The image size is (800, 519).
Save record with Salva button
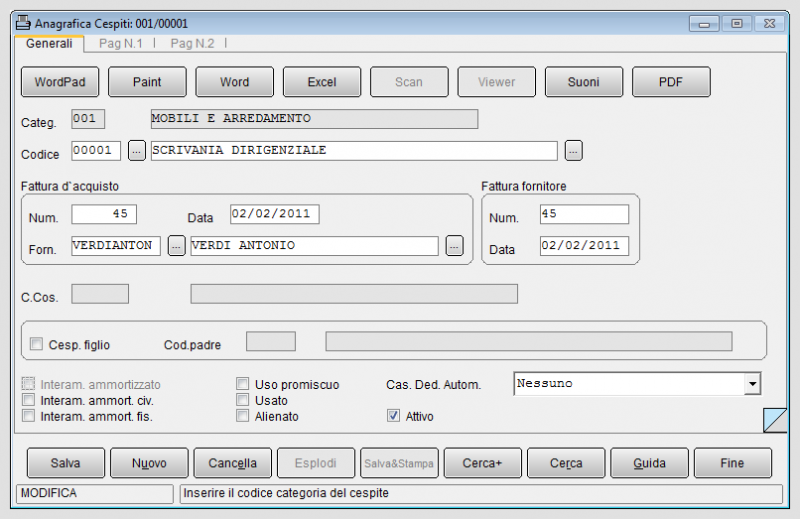tap(66, 463)
